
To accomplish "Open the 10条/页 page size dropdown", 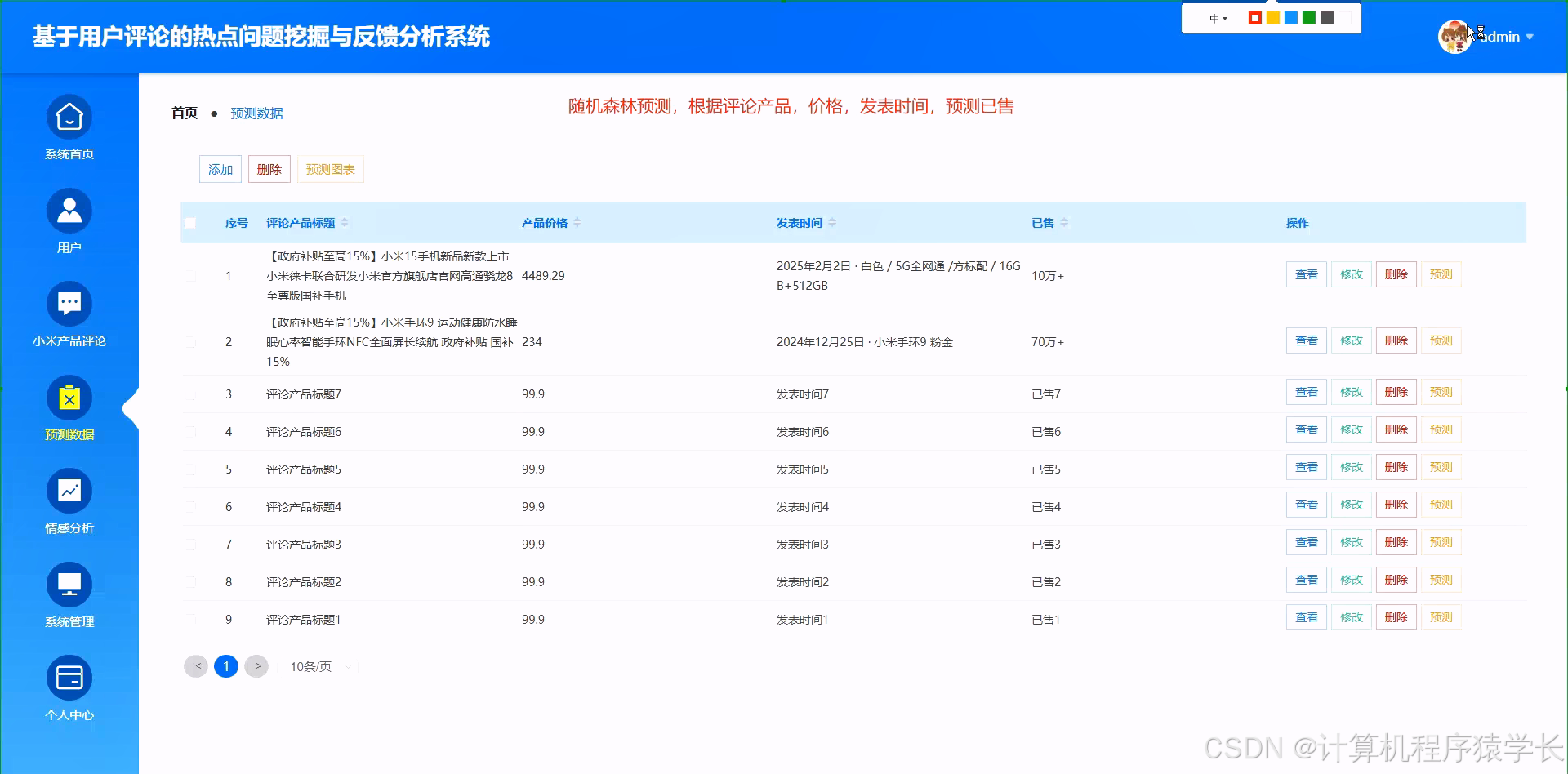I will click(318, 666).
